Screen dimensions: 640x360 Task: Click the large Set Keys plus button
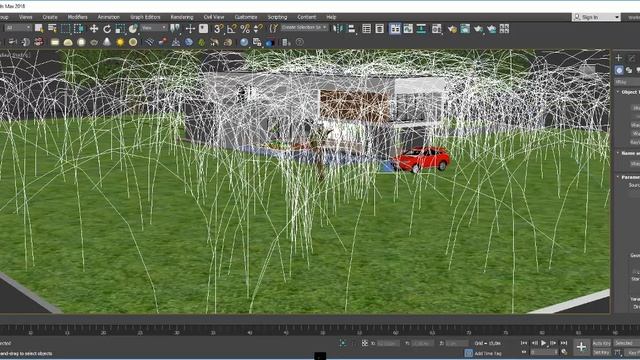(581, 347)
